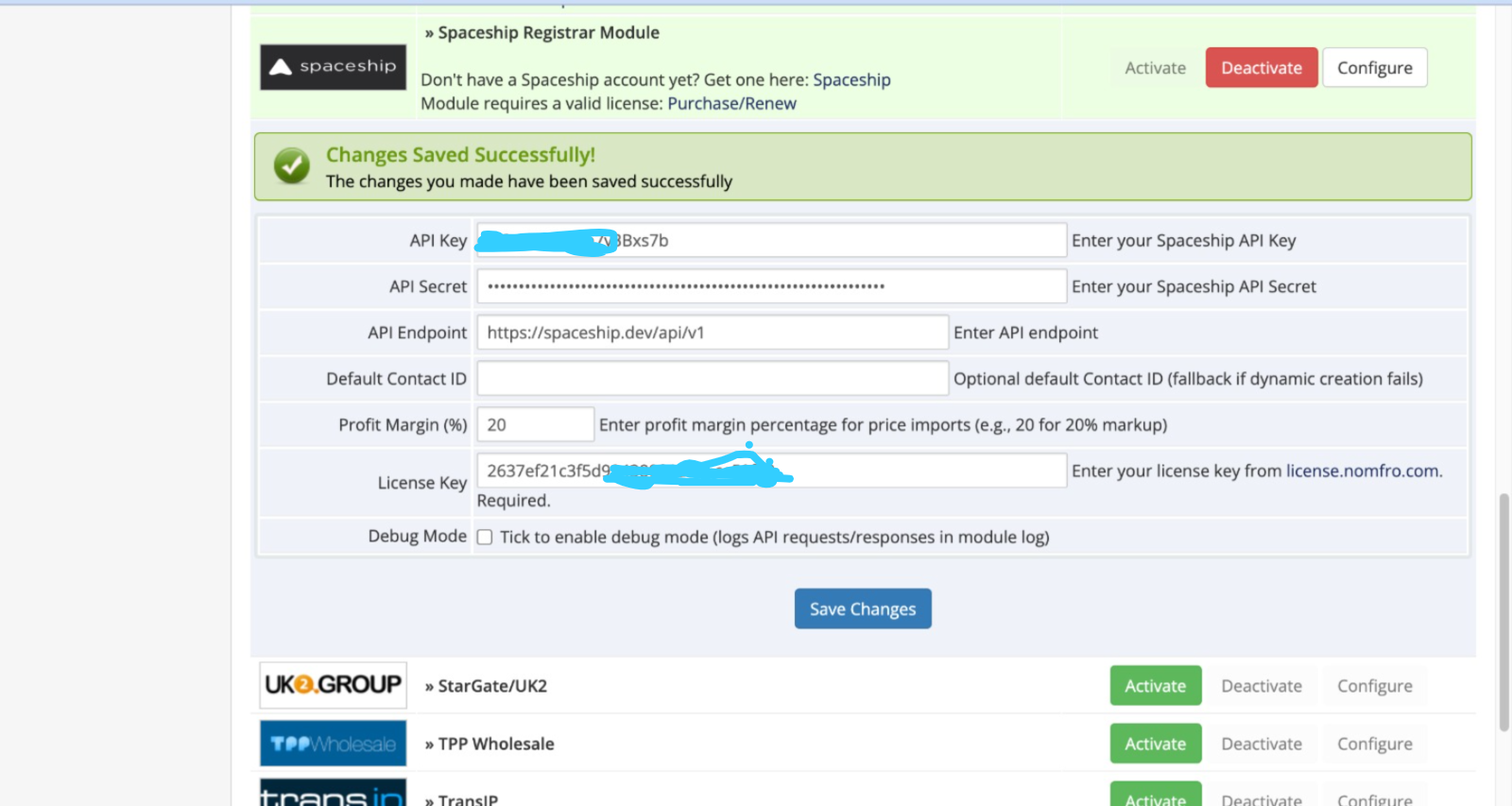The height and width of the screenshot is (806, 1512).
Task: Activate the TPP Wholesale registrar
Action: click(x=1155, y=744)
